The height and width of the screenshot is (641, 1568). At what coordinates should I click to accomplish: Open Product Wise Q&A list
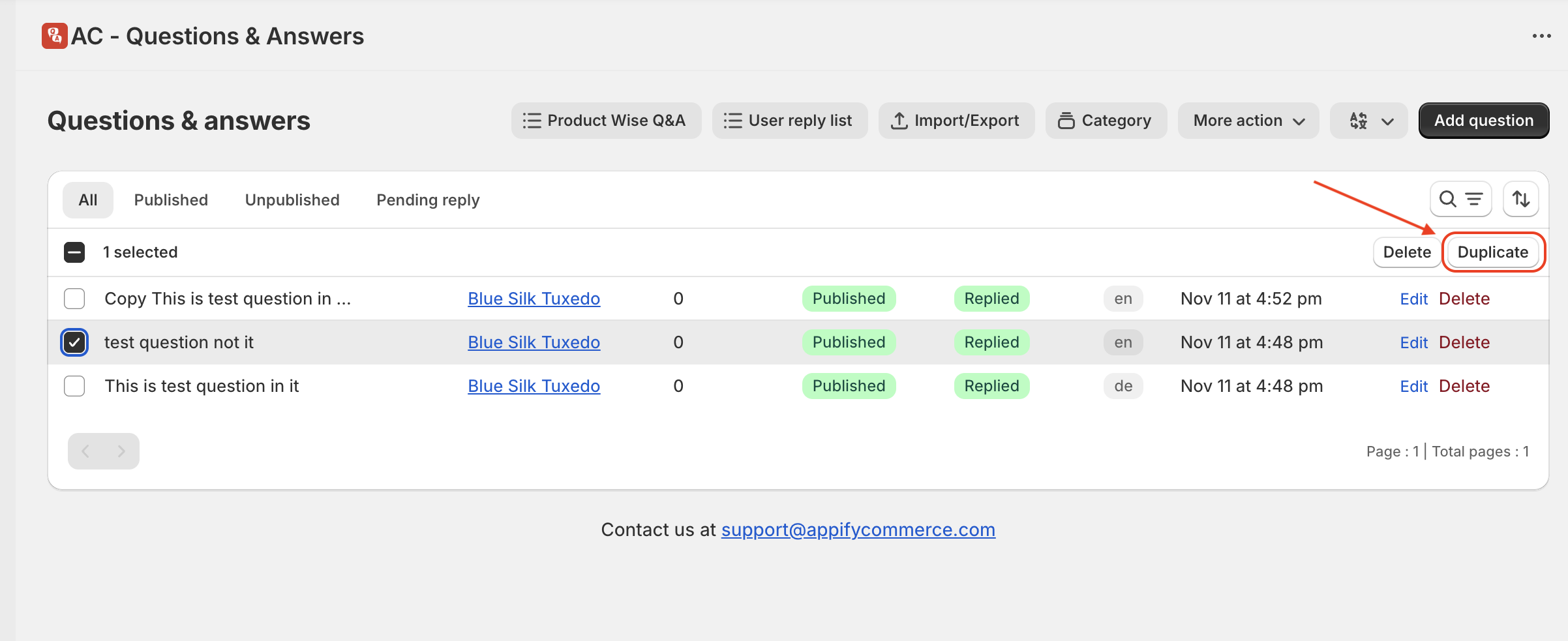(x=605, y=121)
